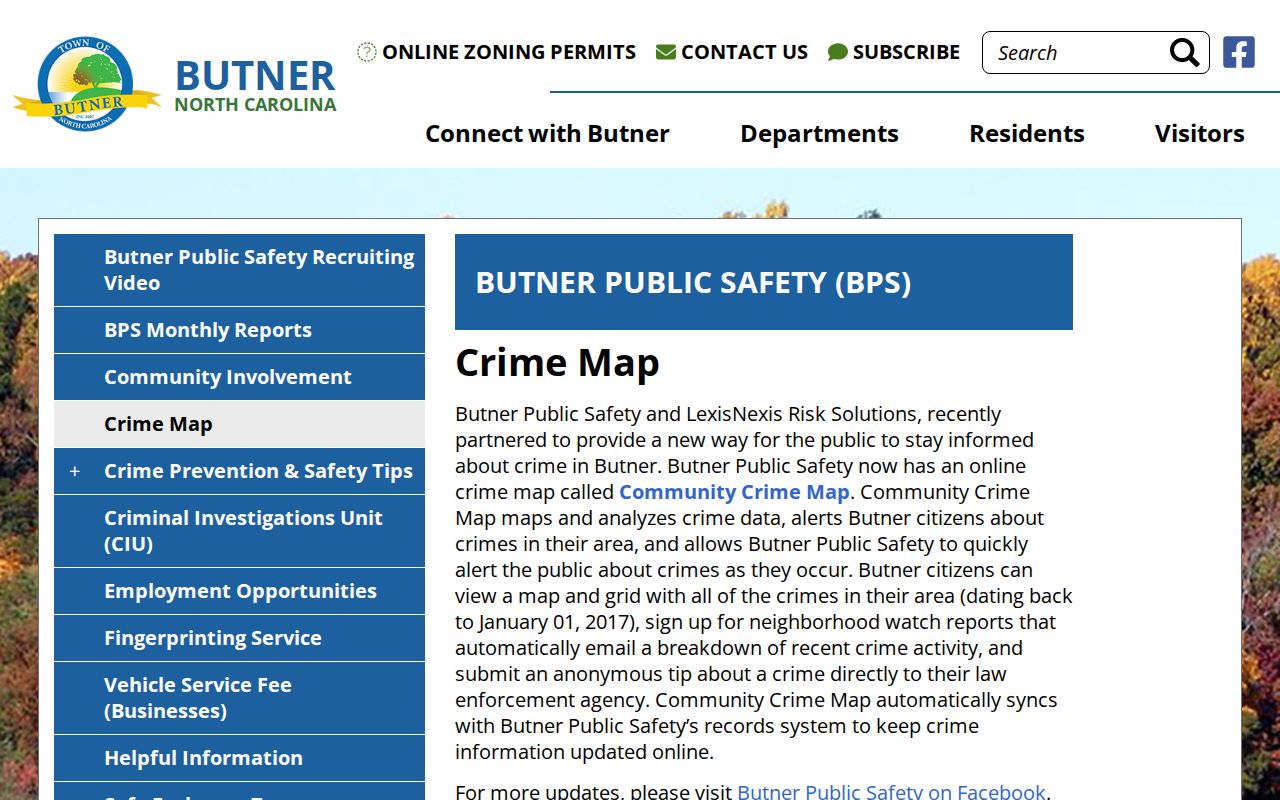Click the Crime Map page heading

pos(557,363)
